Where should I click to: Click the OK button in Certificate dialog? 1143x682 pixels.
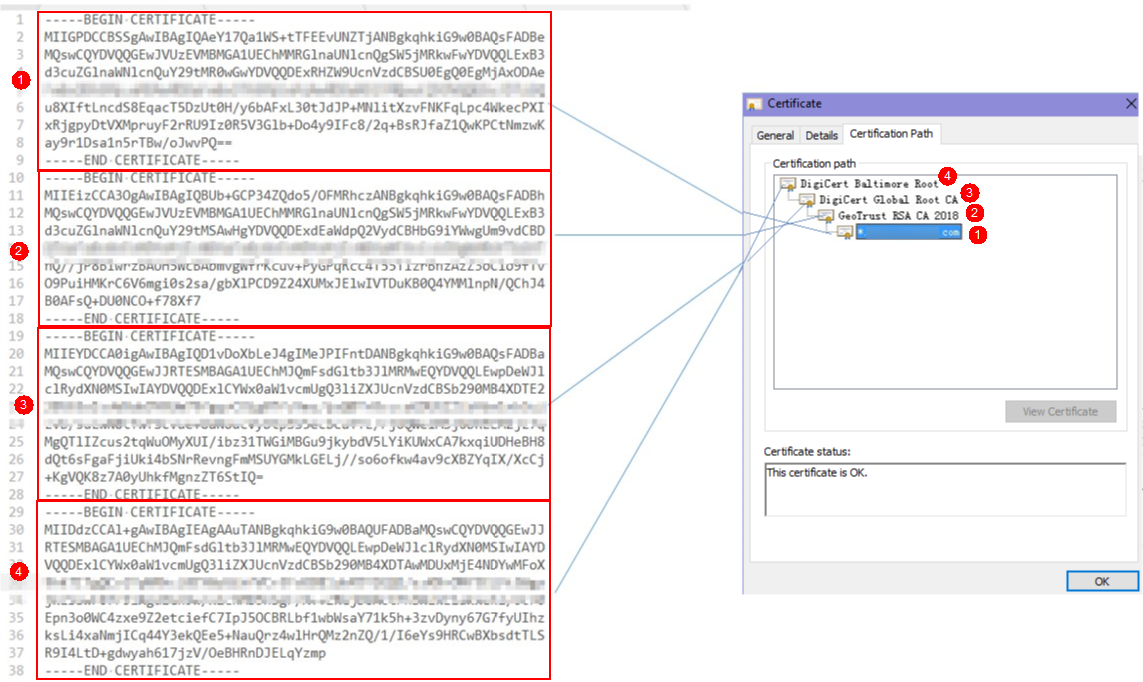pyautogui.click(x=1101, y=581)
